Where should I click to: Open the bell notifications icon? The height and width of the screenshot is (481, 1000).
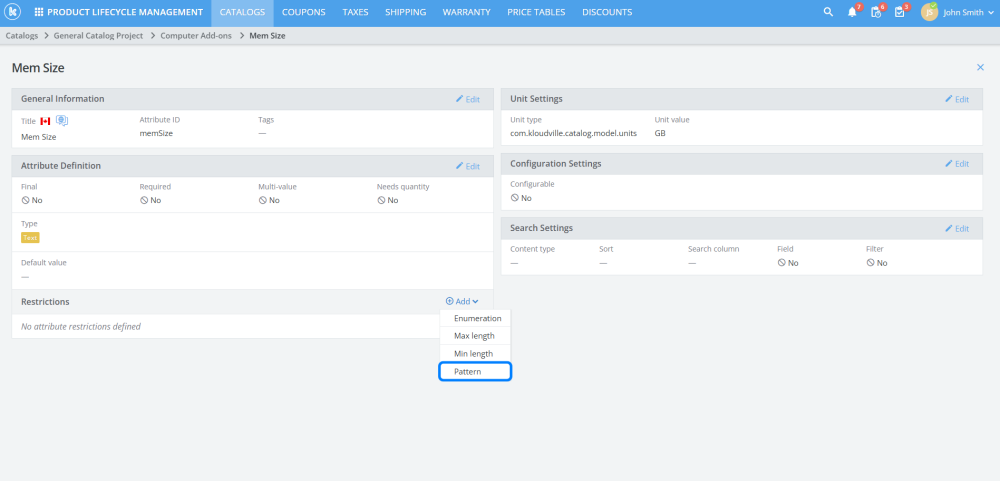pyautogui.click(x=852, y=12)
